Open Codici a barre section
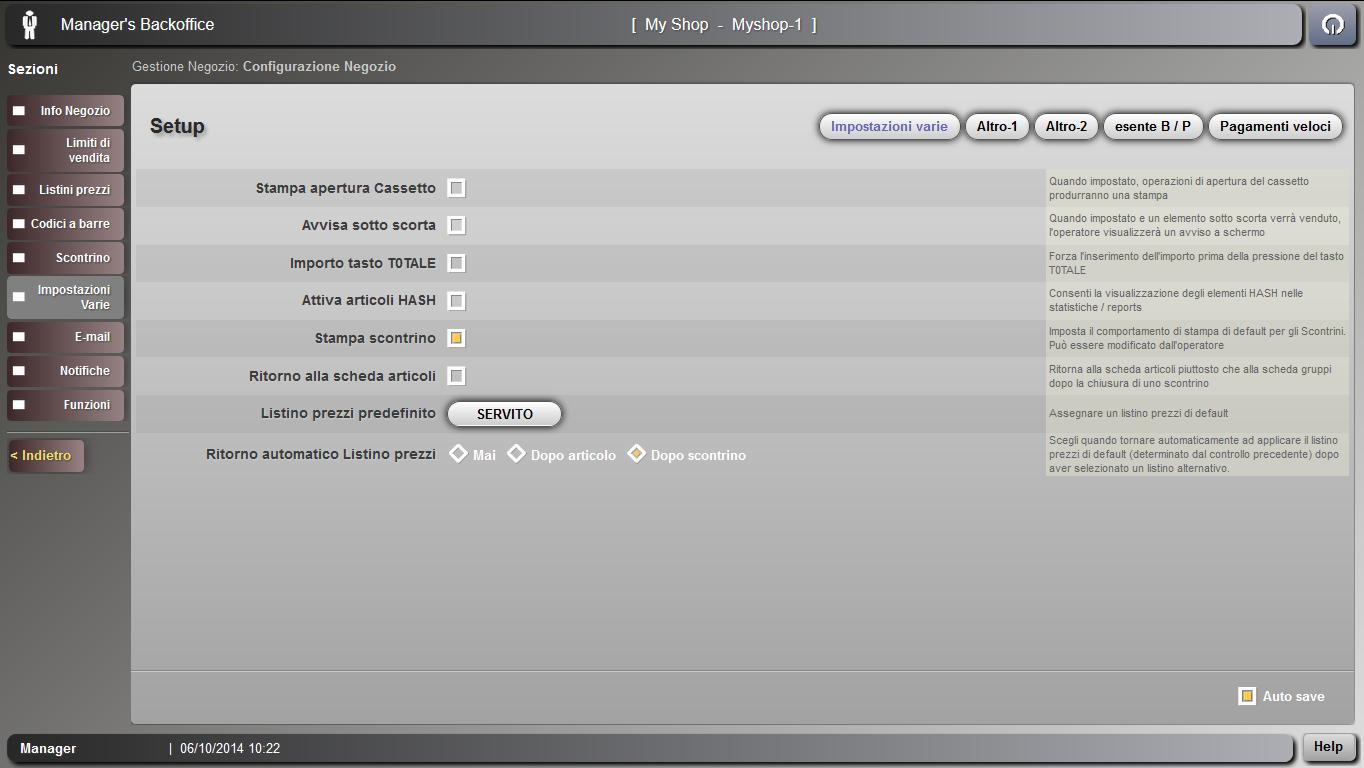The image size is (1364, 768). 66,224
